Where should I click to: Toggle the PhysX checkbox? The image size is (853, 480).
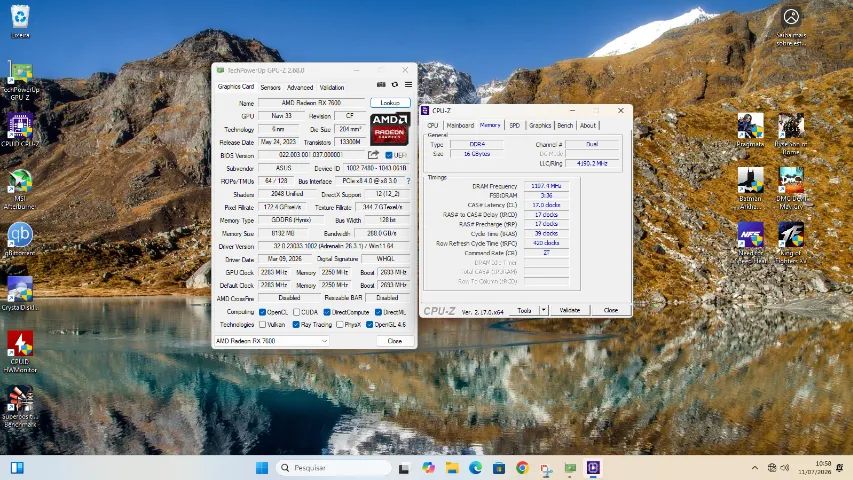[339, 324]
